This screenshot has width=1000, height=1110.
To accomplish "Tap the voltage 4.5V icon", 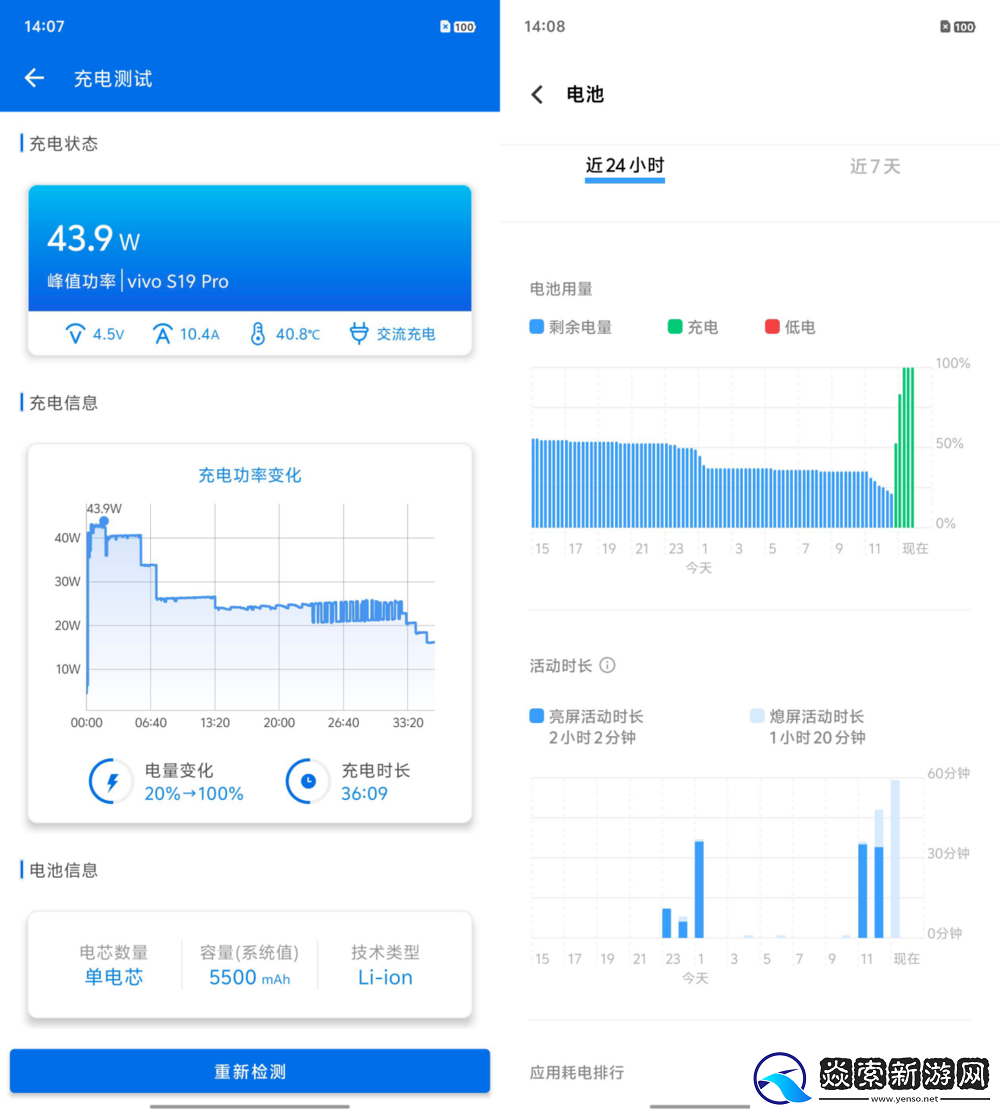I will [x=78, y=334].
